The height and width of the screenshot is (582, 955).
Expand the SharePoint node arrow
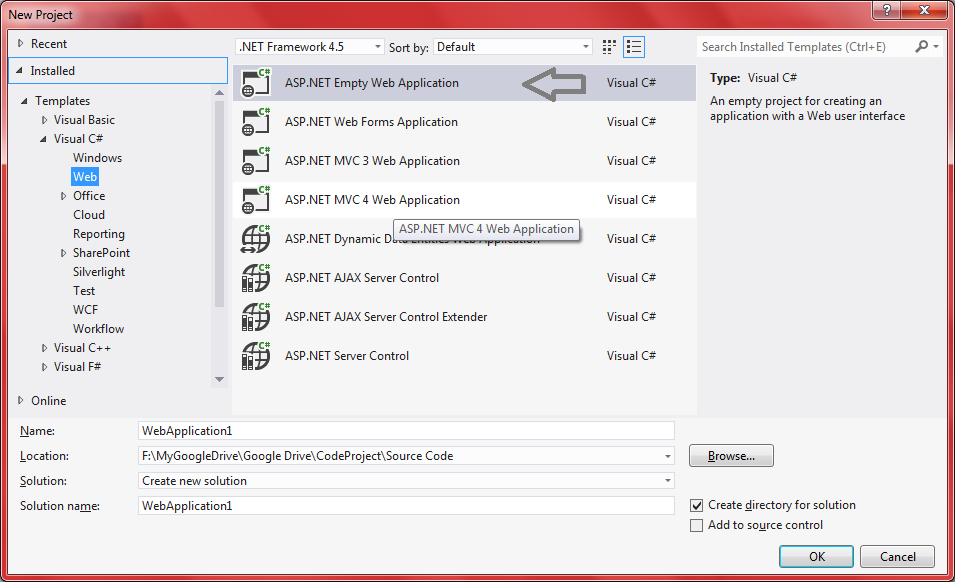63,253
